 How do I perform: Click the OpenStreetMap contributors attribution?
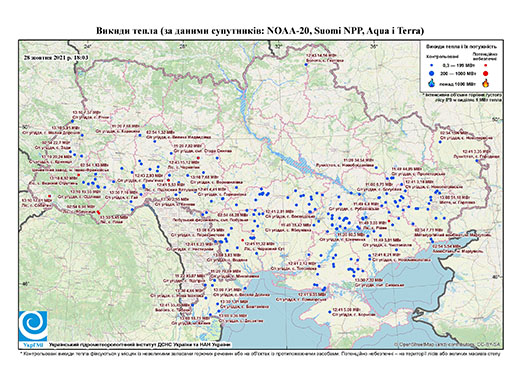click(x=448, y=345)
